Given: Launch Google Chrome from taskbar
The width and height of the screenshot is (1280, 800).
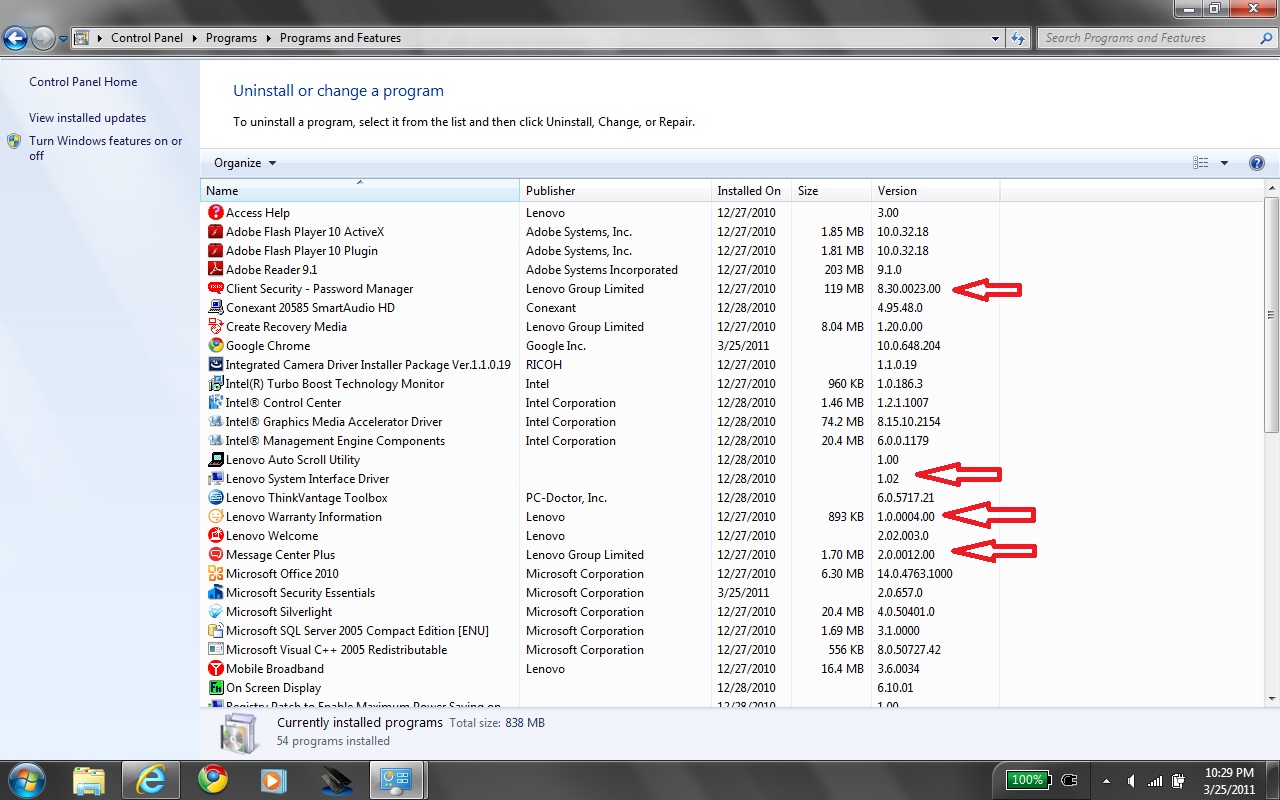Looking at the screenshot, I should point(212,780).
